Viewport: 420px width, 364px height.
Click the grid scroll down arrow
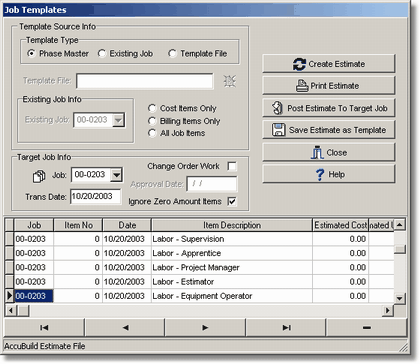tap(400, 298)
